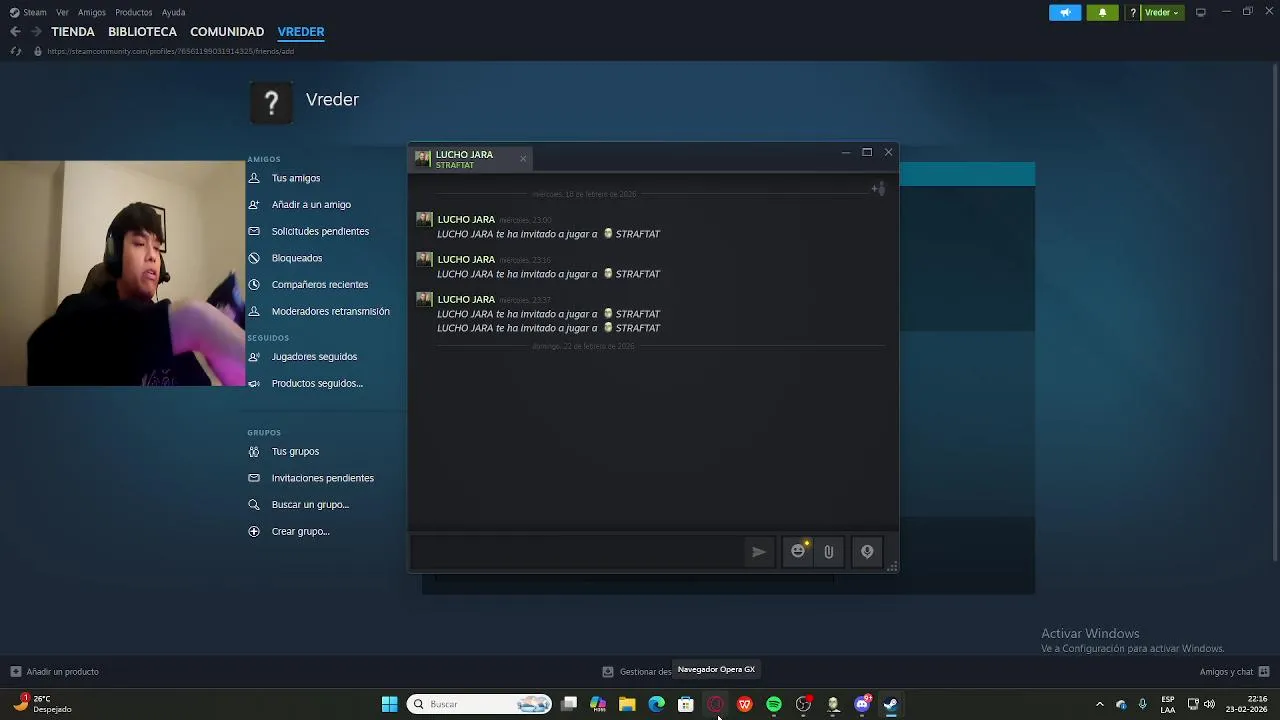This screenshot has height=720, width=1280.
Task: Open the volume control in system tray
Action: pyautogui.click(x=1210, y=705)
